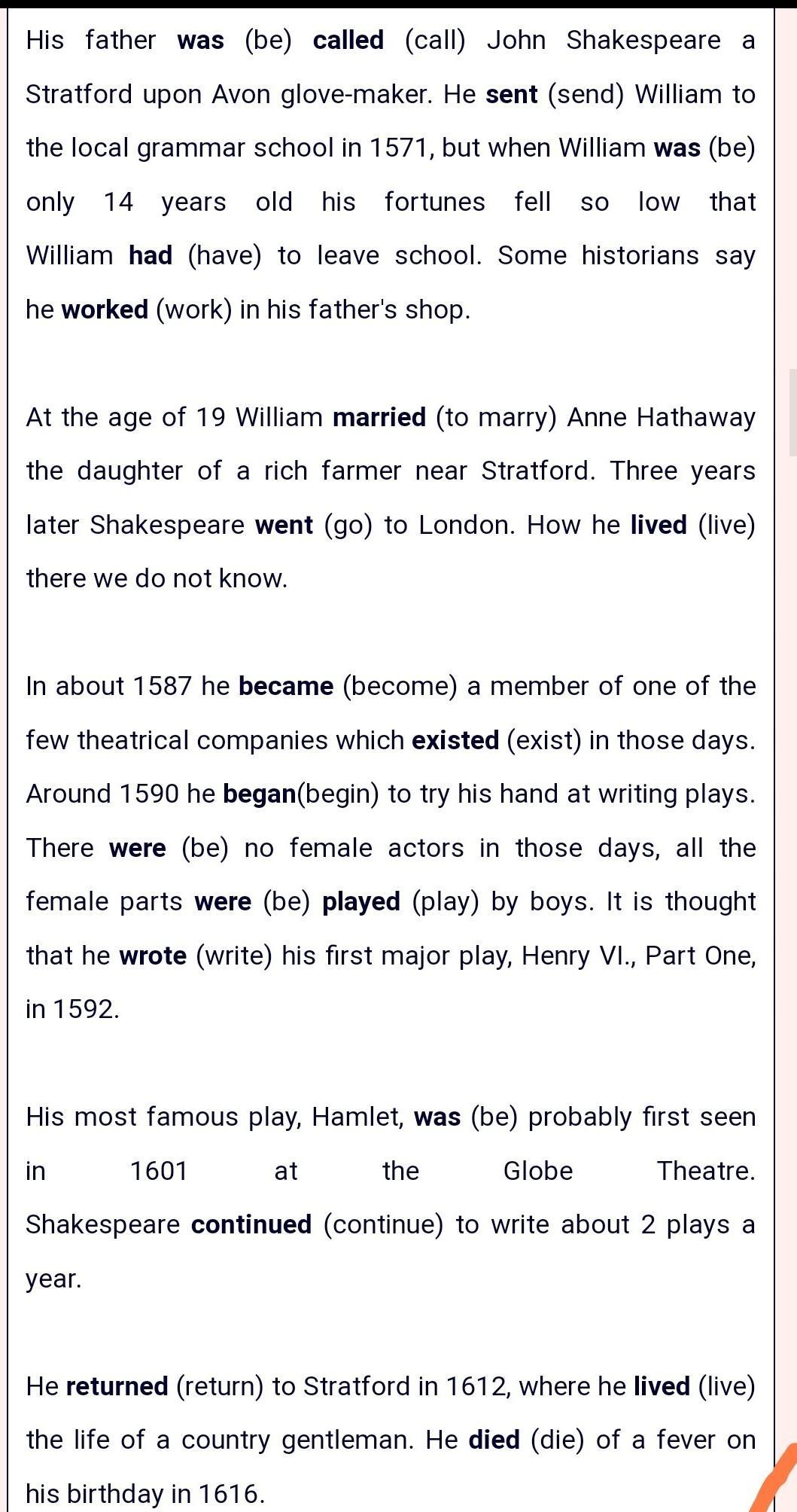The height and width of the screenshot is (1512, 797).
Task: Tap the bold word "continued"
Action: pos(251,1225)
